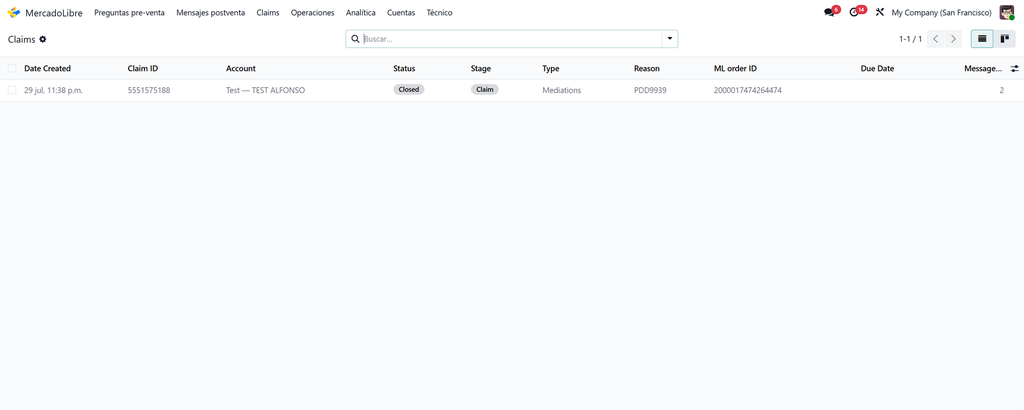Click the claim ID 5551575188 cell

pos(149,90)
